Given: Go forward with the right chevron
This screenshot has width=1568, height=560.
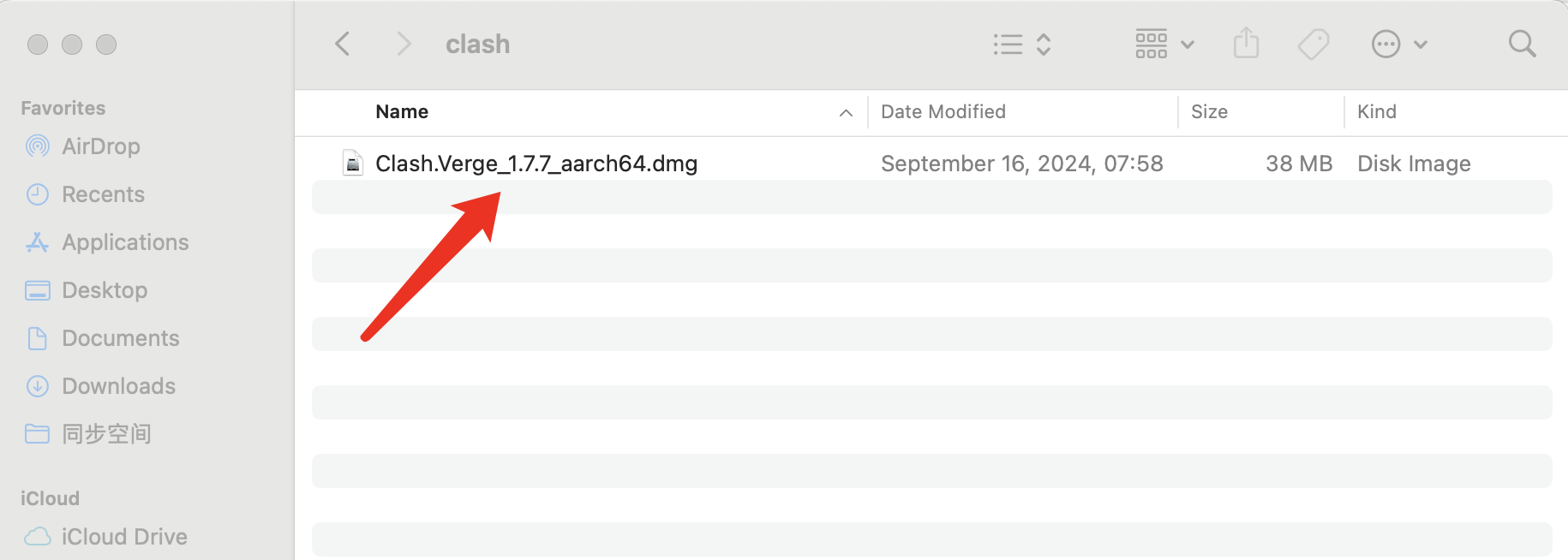Looking at the screenshot, I should [404, 44].
